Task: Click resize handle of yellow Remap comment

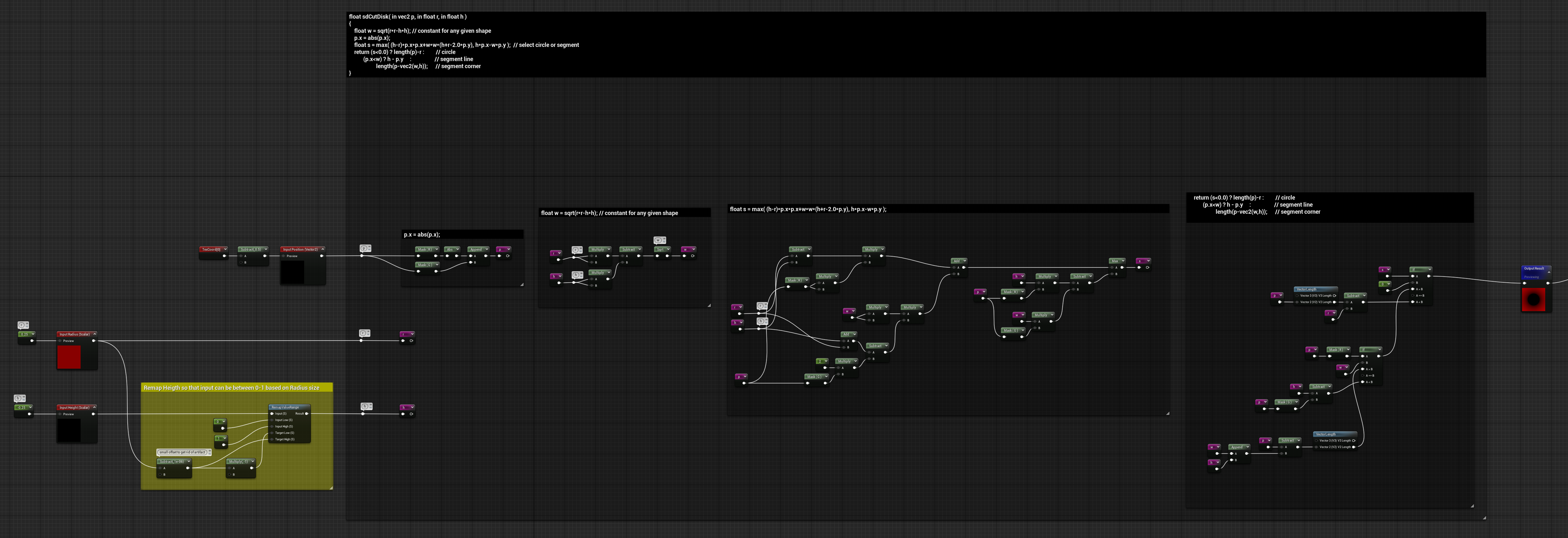Action: (331, 488)
